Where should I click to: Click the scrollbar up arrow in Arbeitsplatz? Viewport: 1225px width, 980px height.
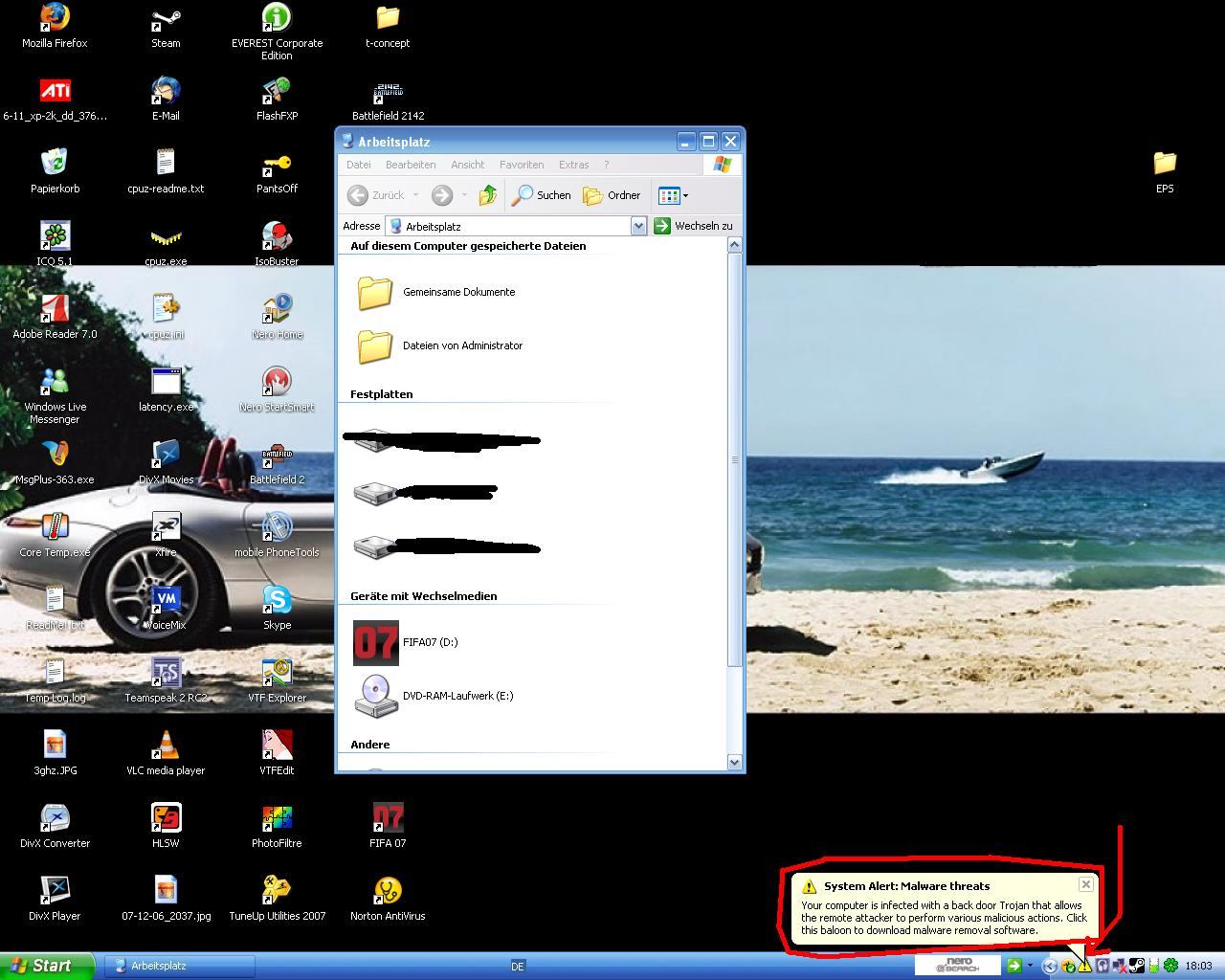(x=735, y=246)
